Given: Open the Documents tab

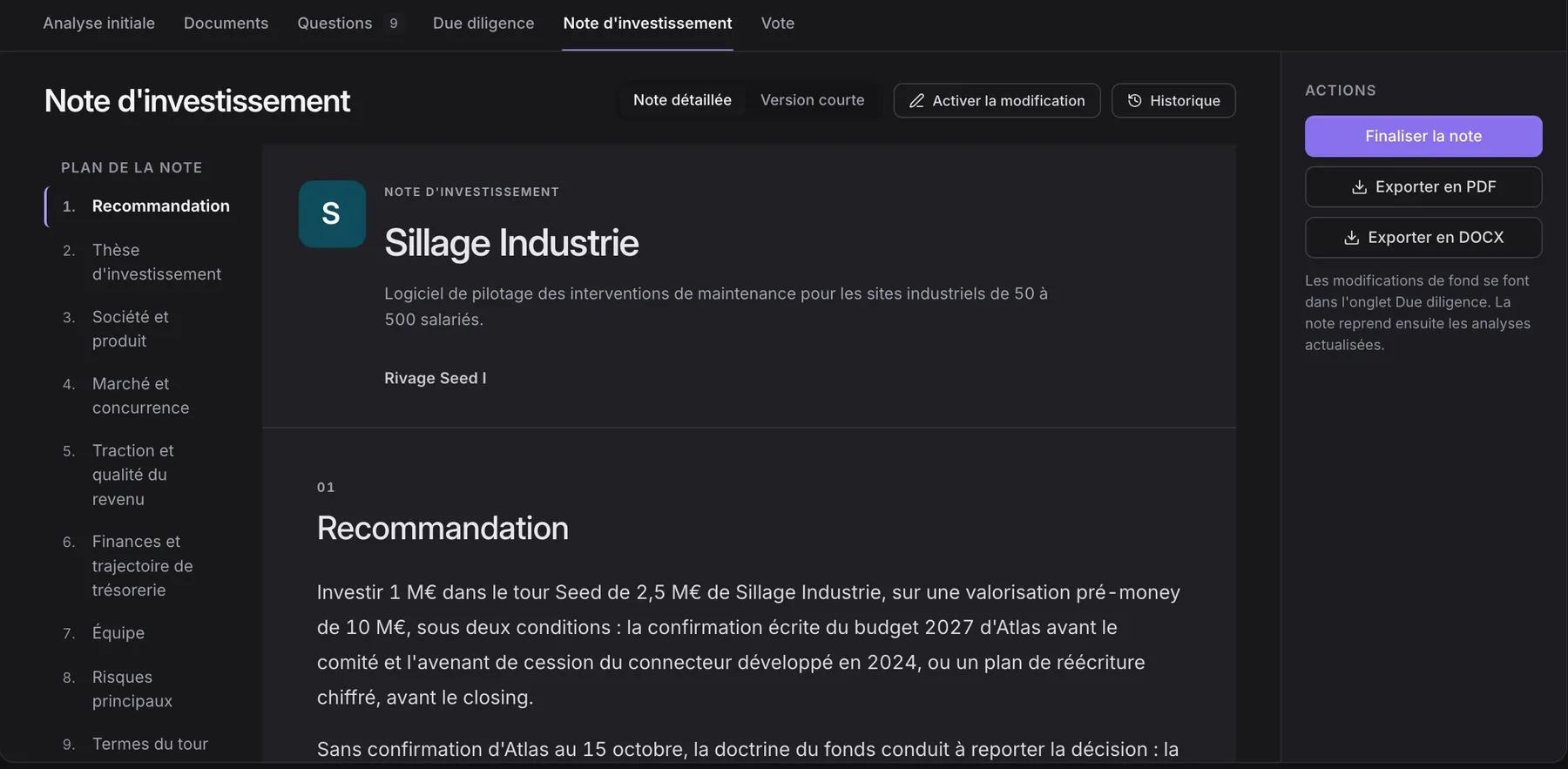Looking at the screenshot, I should [226, 24].
